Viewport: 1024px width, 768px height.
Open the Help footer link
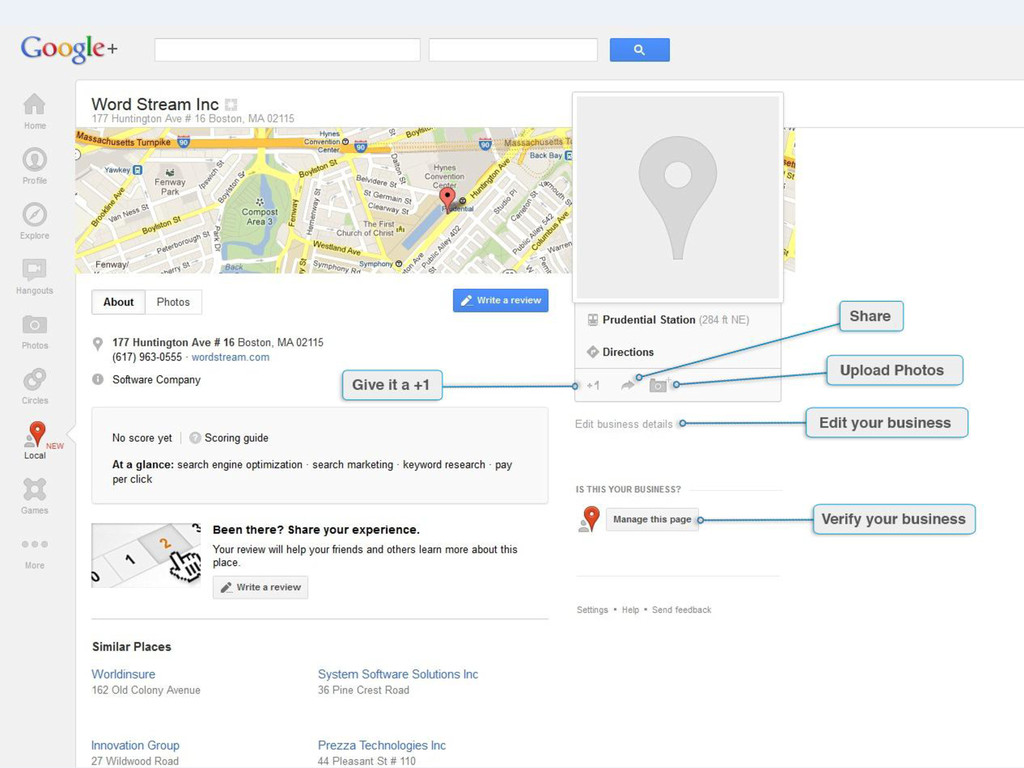[630, 610]
